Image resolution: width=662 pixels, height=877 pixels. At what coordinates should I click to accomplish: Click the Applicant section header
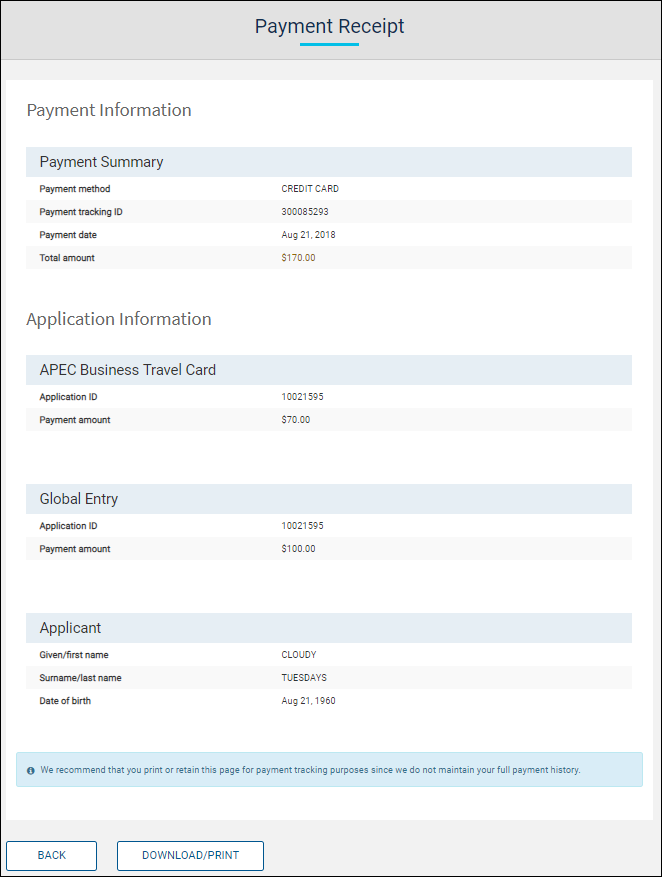pos(70,628)
